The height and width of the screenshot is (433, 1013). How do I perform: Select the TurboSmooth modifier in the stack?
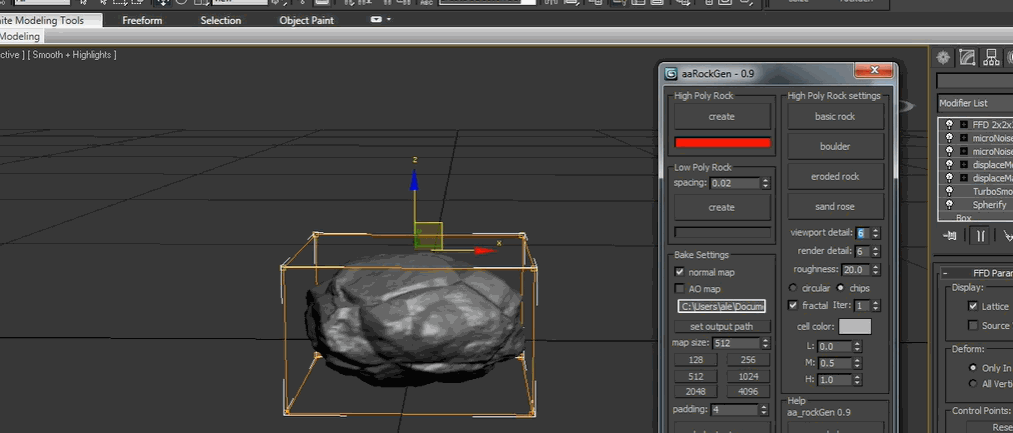[992, 191]
